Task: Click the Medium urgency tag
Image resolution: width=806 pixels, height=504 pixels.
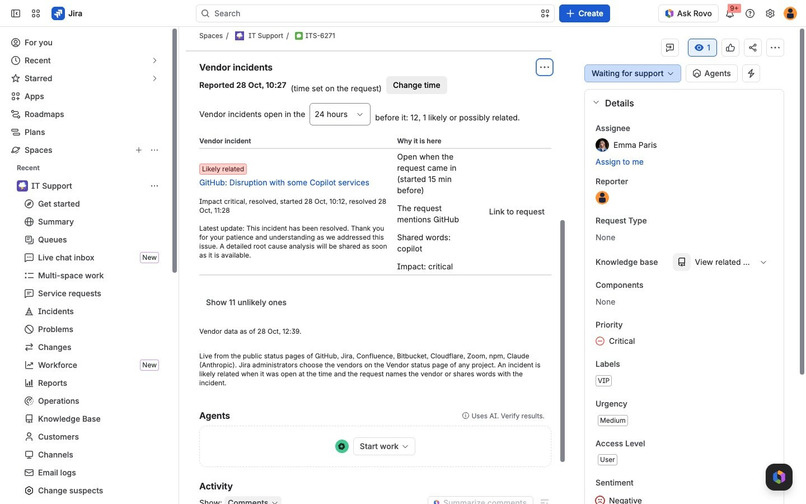Action: tap(613, 421)
